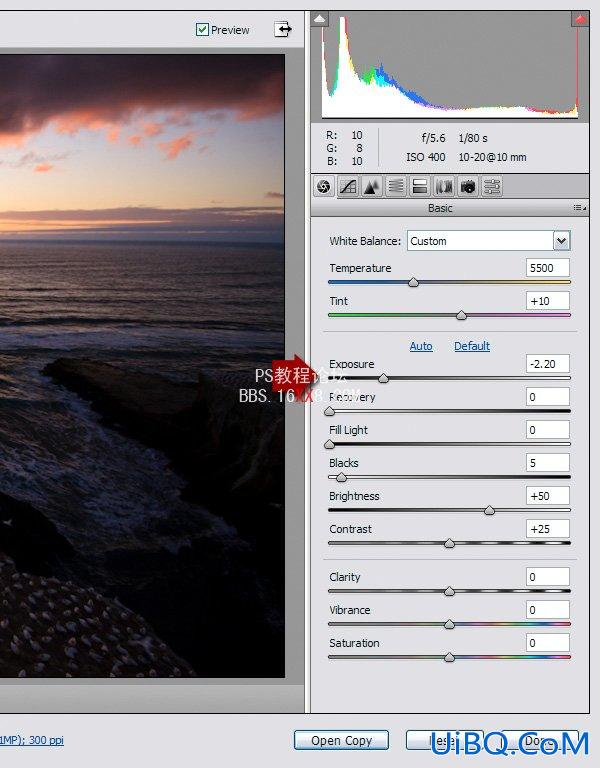This screenshot has height=768, width=600.
Task: Switch to the Tone Curve tab icon
Action: tap(348, 187)
